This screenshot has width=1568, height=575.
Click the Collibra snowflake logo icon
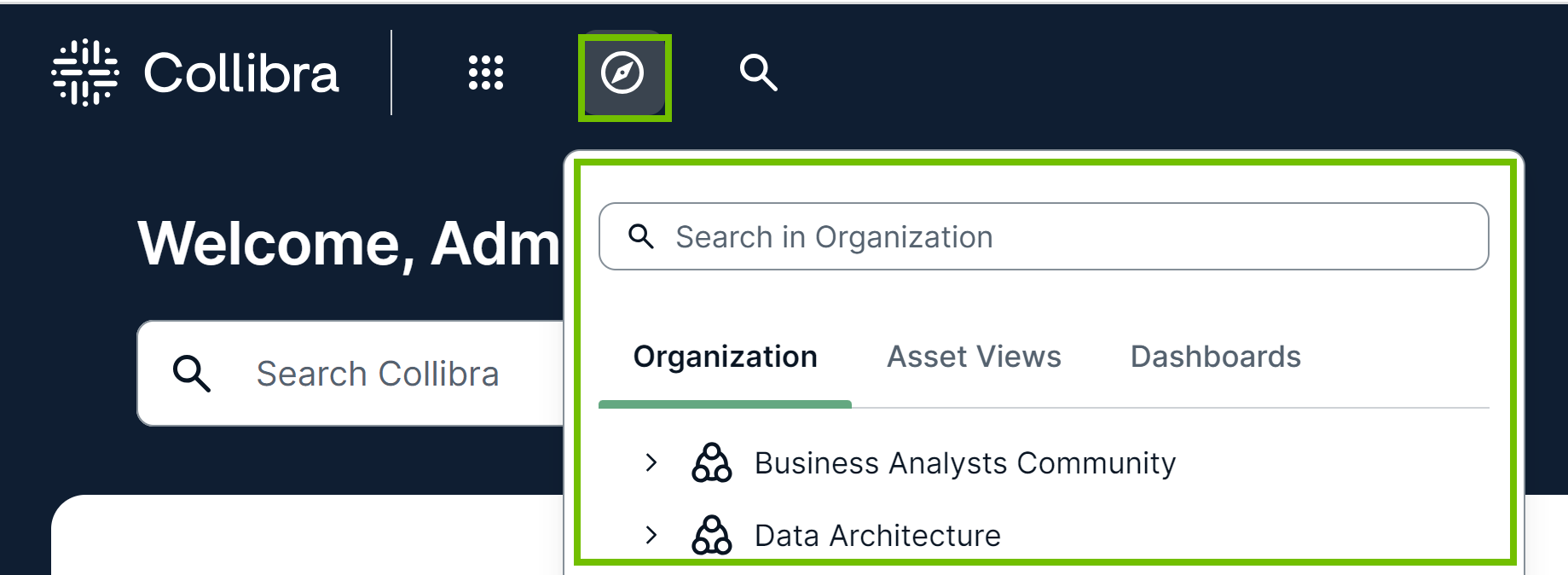point(85,73)
